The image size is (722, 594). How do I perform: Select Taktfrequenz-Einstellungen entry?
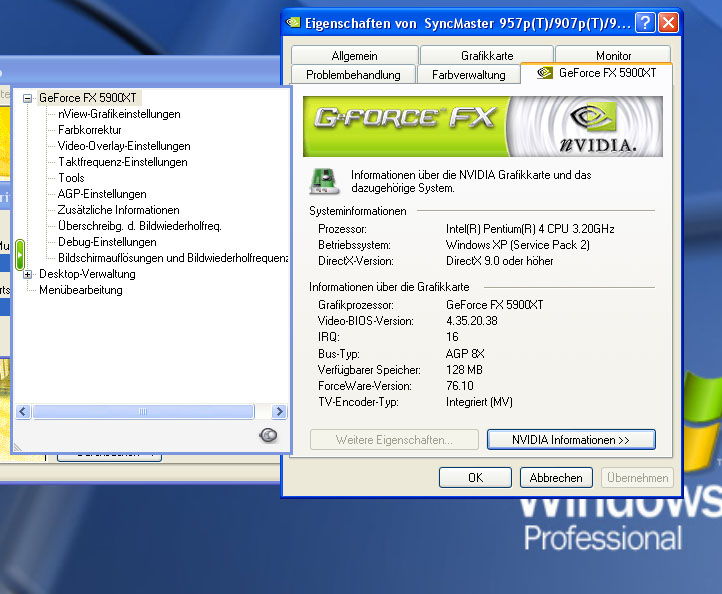pyautogui.click(x=122, y=162)
